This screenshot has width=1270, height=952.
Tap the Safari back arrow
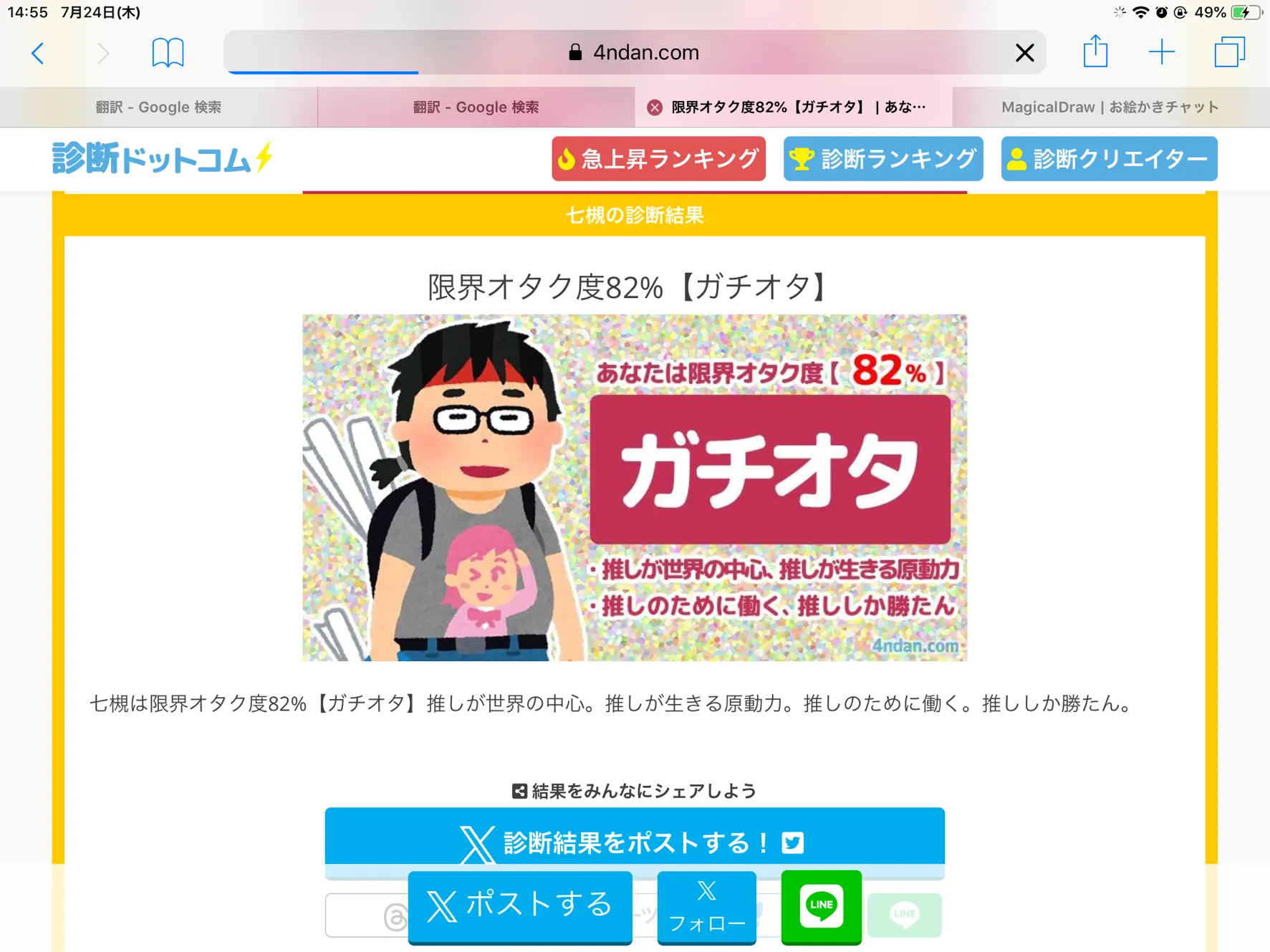click(38, 53)
